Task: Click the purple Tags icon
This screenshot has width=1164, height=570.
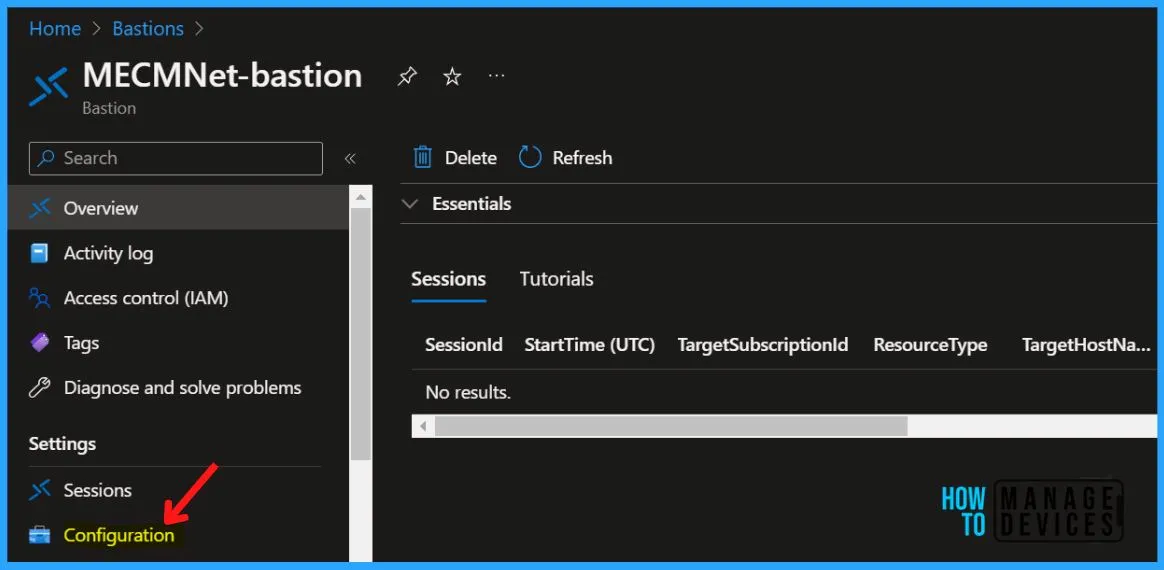Action: tap(39, 343)
